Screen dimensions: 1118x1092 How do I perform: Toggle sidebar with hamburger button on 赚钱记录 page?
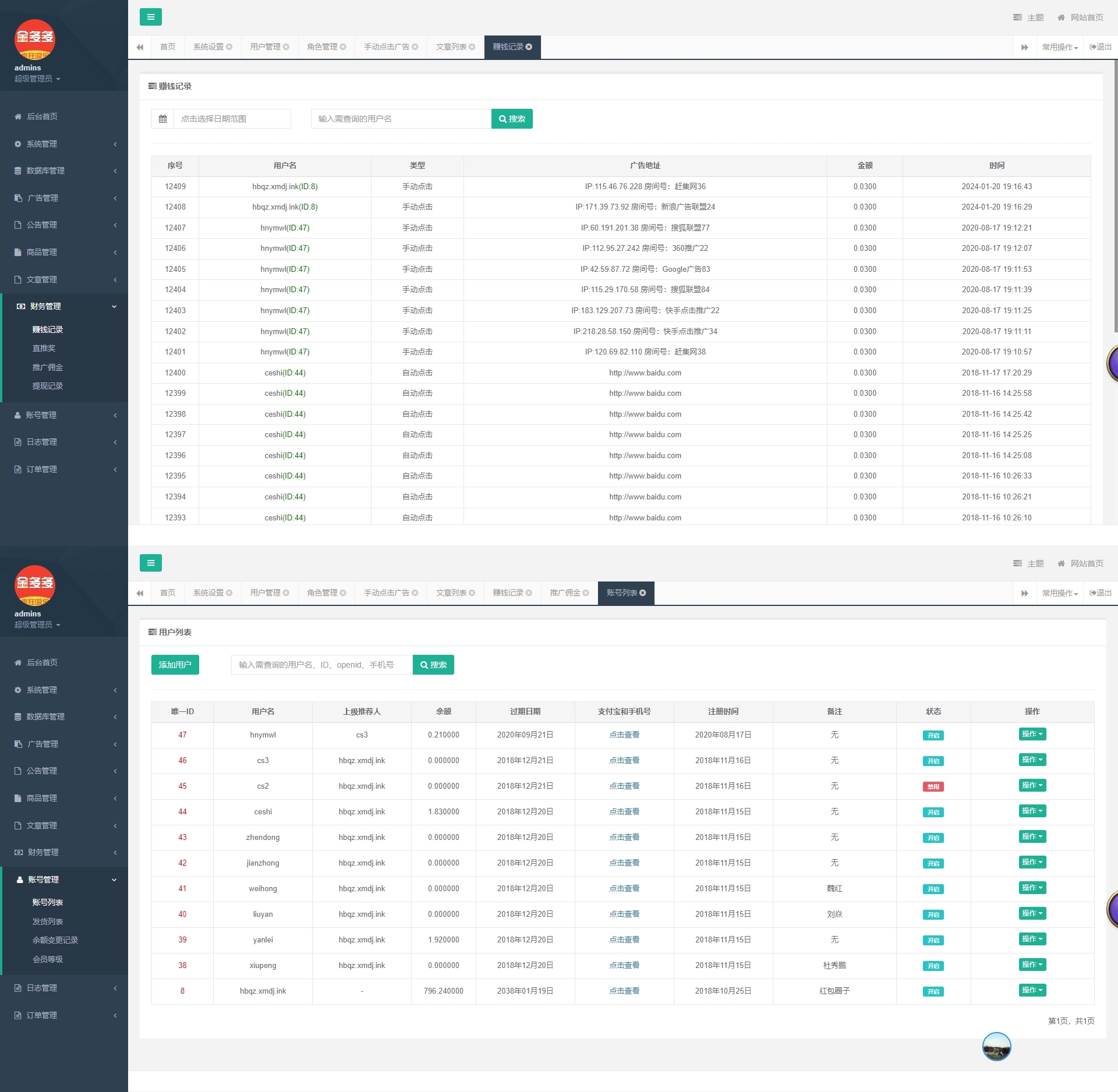point(151,17)
